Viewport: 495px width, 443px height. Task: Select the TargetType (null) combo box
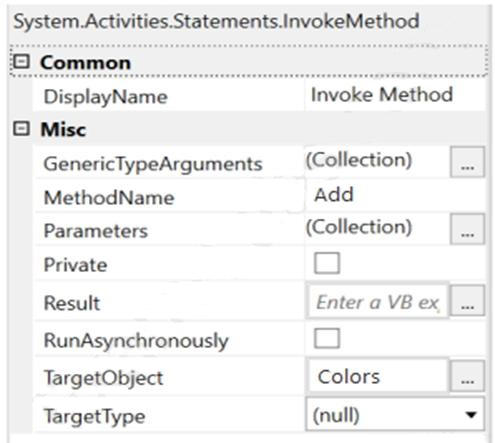tap(395, 415)
